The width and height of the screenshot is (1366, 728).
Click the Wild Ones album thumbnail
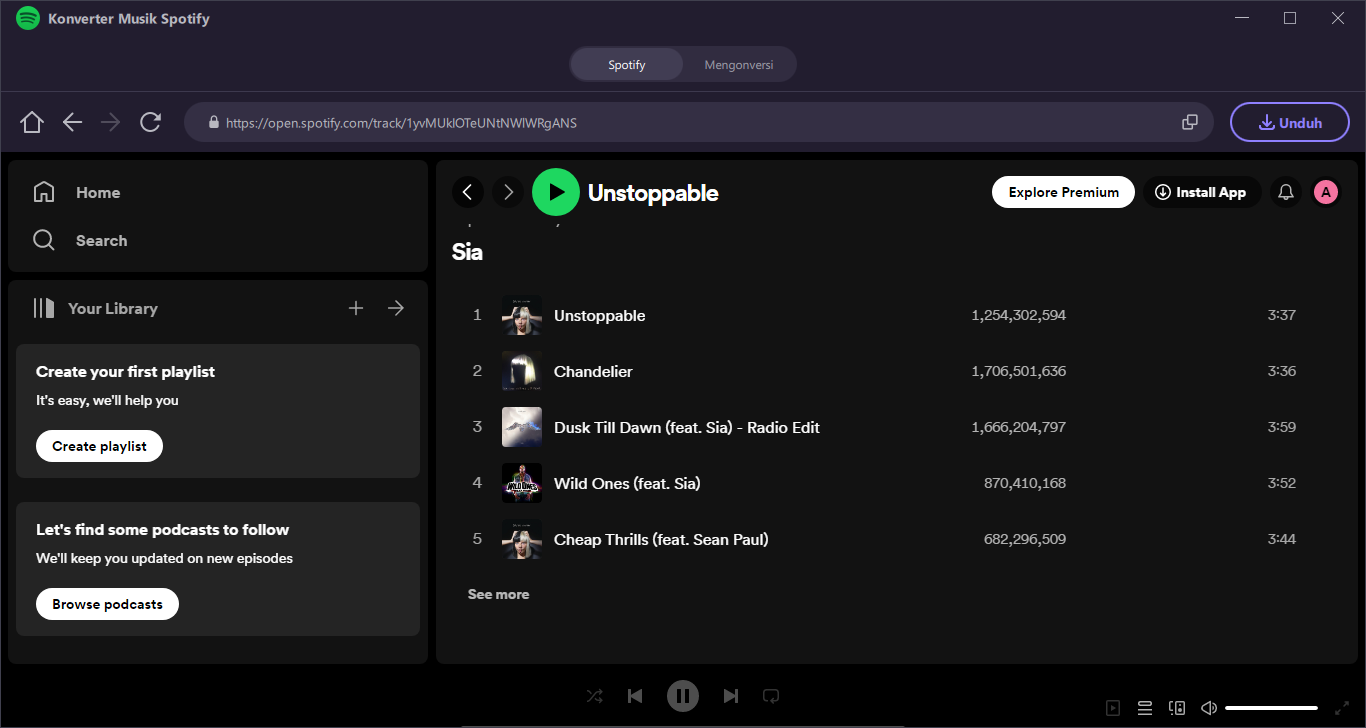[522, 483]
